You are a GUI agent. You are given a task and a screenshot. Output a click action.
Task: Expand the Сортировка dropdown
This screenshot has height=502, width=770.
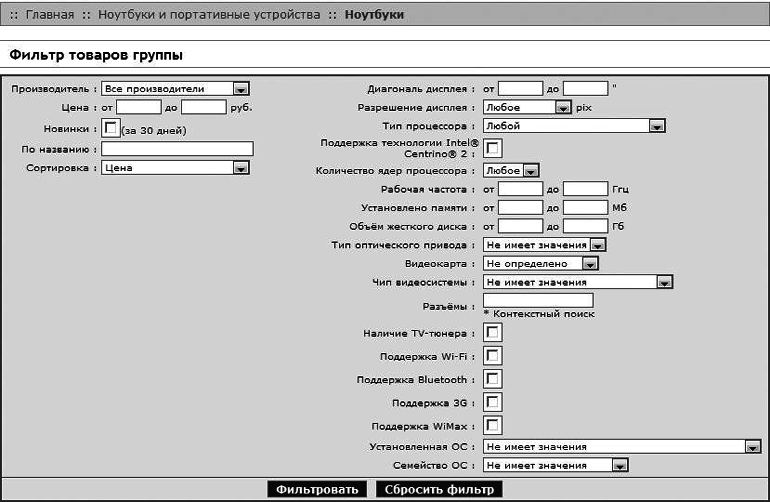tap(175, 168)
